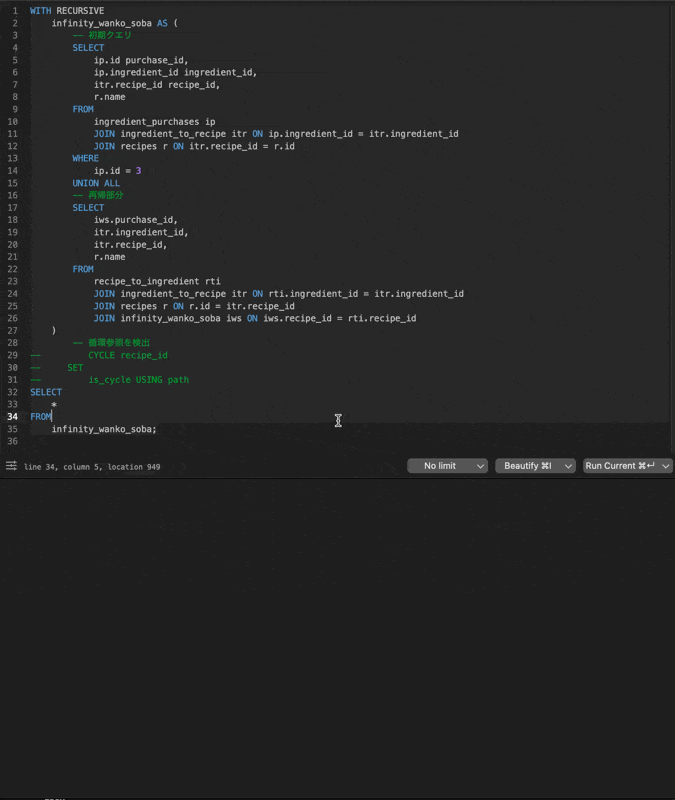Expand the Beautify options chevron
Image resolution: width=675 pixels, height=800 pixels.
(x=568, y=466)
